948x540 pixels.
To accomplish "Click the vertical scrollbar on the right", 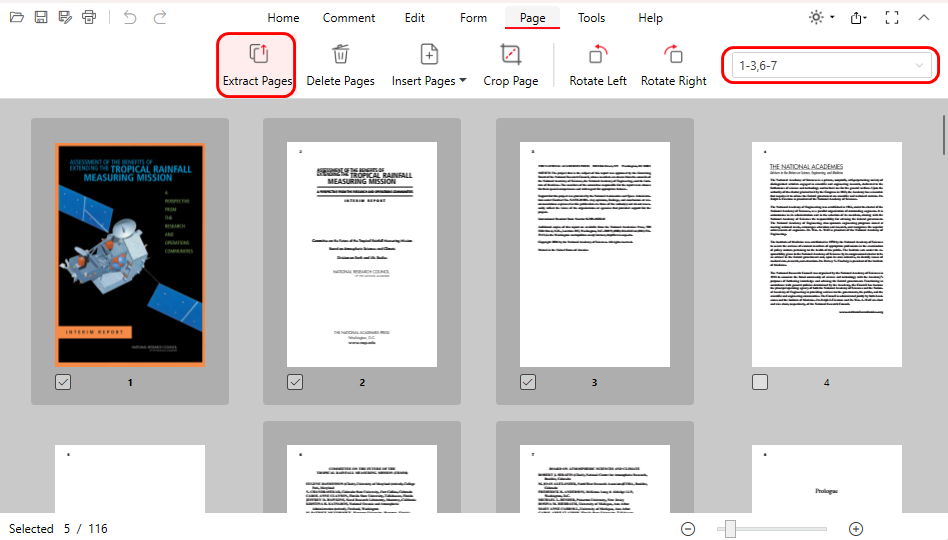I will [x=943, y=135].
